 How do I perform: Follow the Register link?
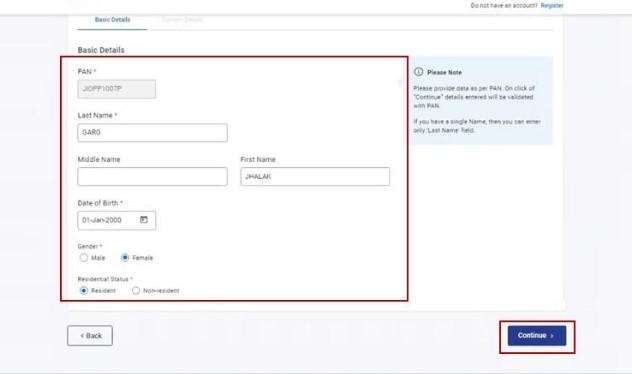click(x=552, y=6)
